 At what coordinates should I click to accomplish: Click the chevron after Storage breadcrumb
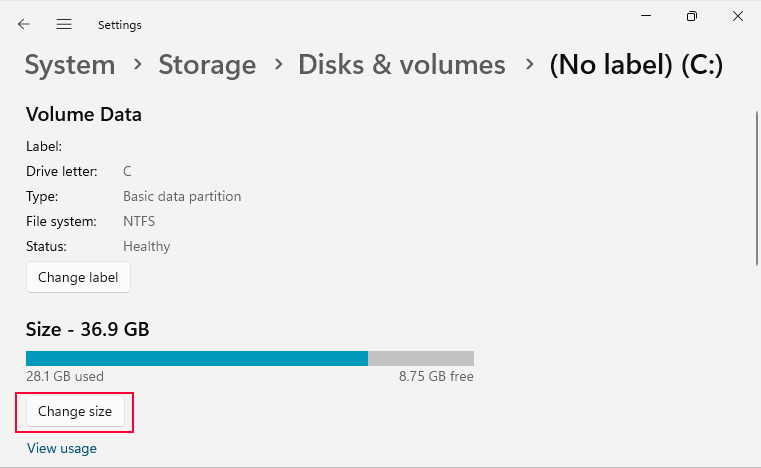[x=277, y=65]
